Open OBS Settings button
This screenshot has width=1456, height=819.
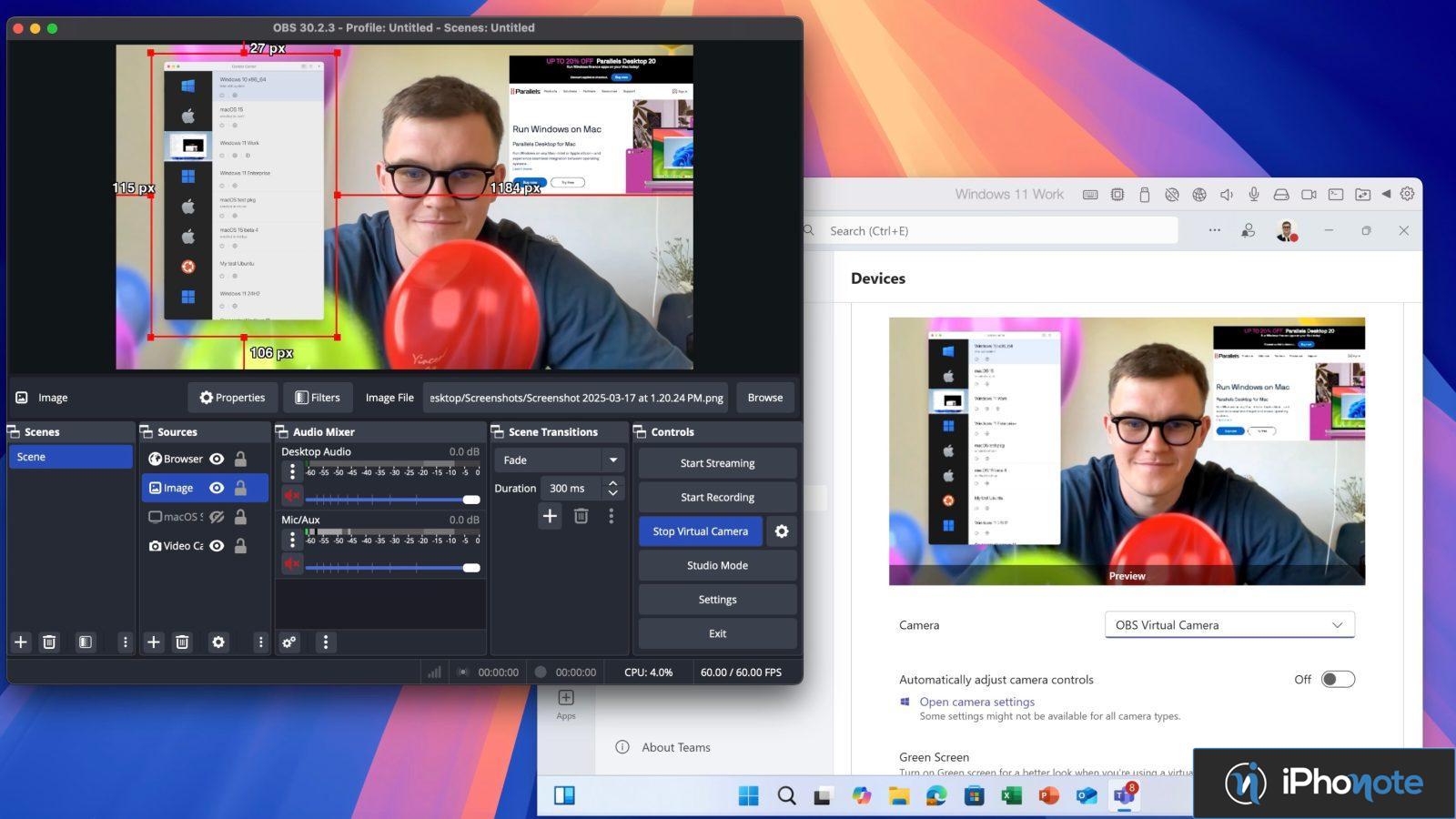point(717,600)
